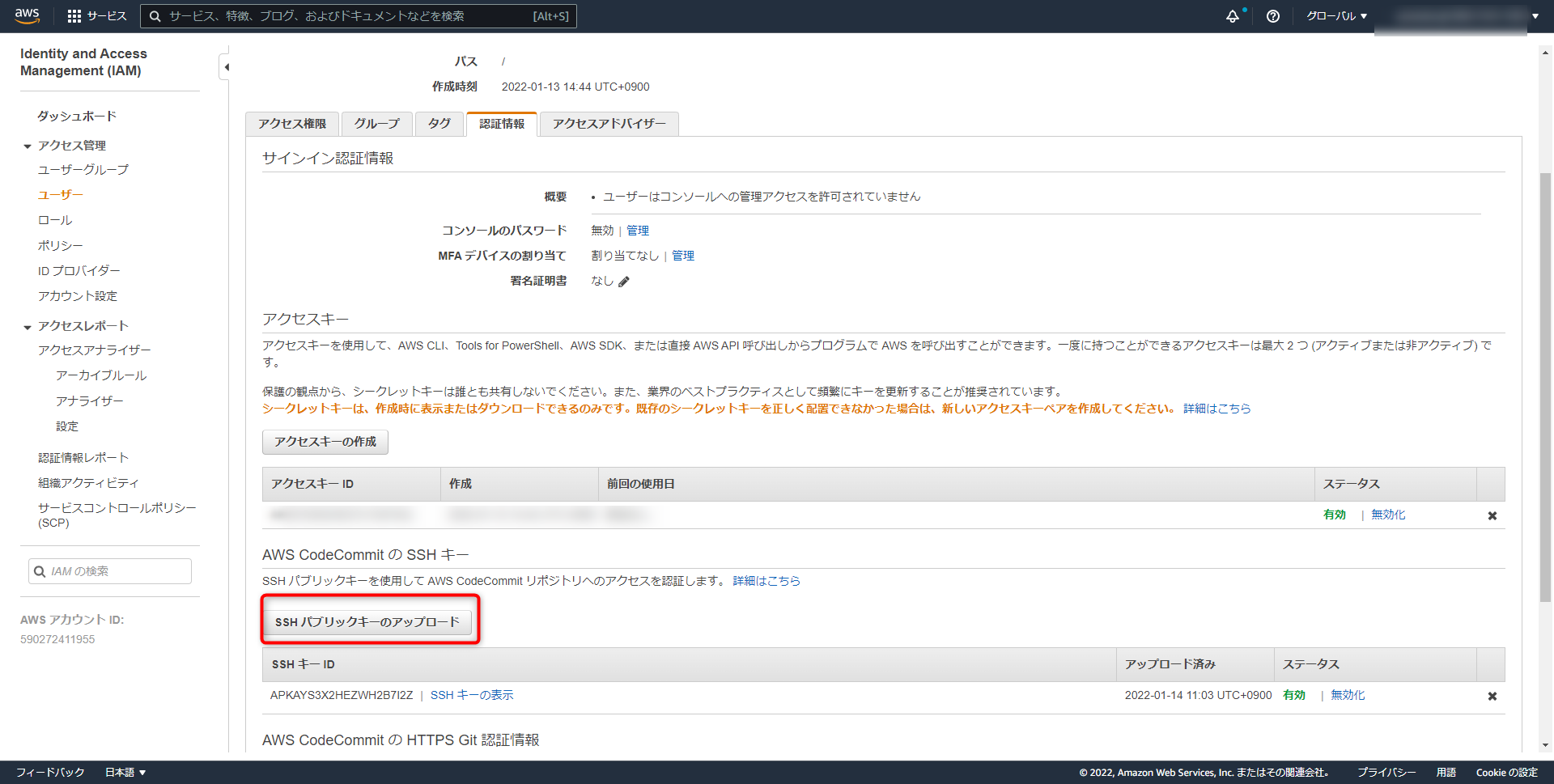Delete the access key using the X icon

(1492, 515)
